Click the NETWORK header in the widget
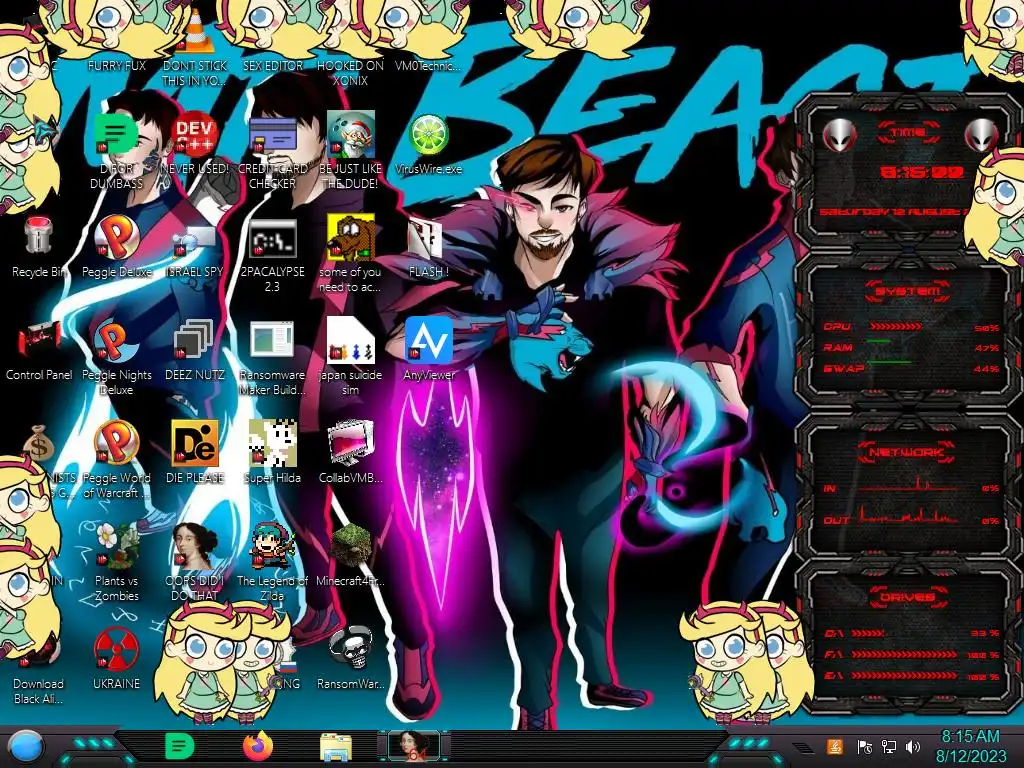Screen dimensions: 1024x768 [908, 452]
